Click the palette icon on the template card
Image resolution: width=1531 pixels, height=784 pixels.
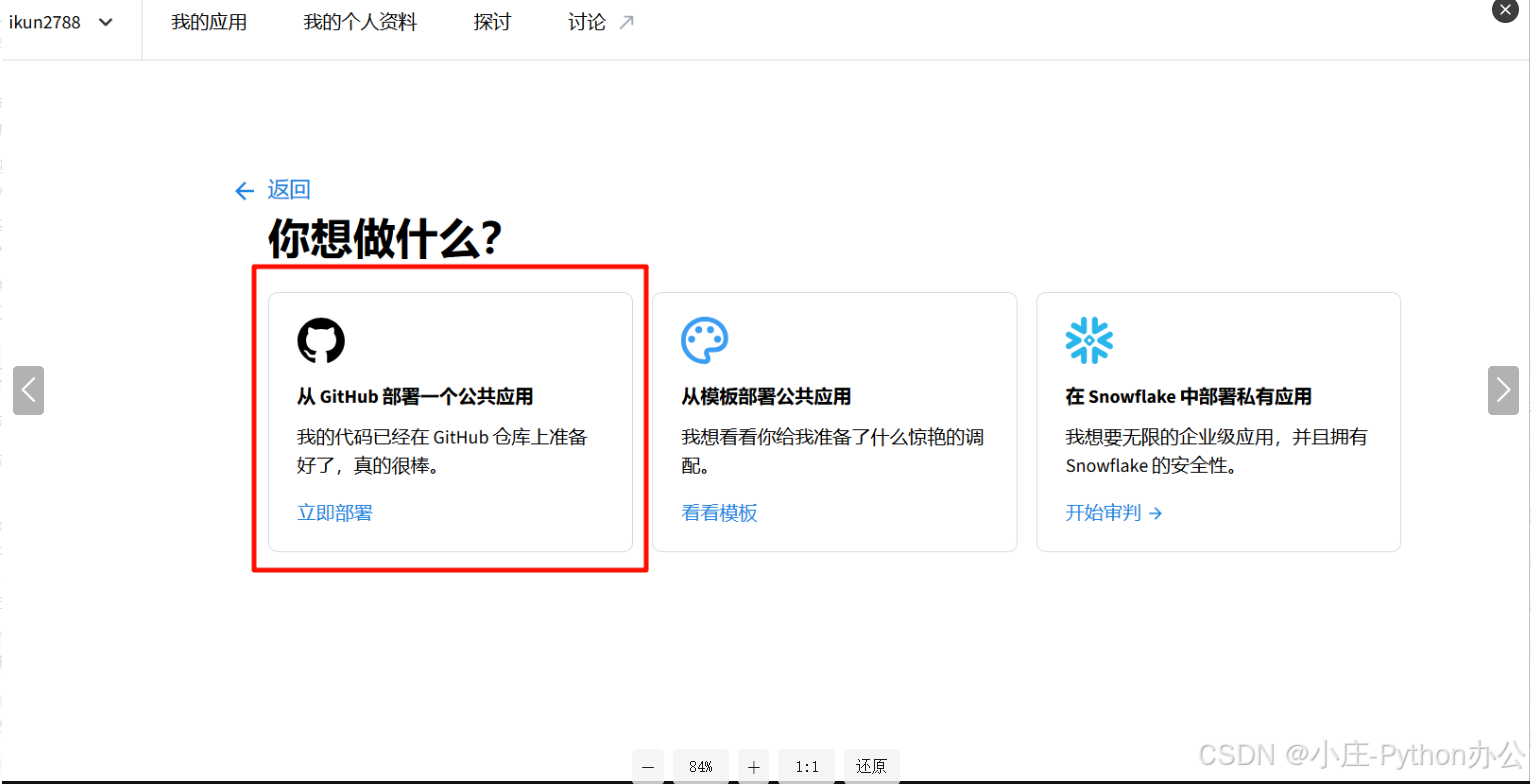tap(706, 339)
